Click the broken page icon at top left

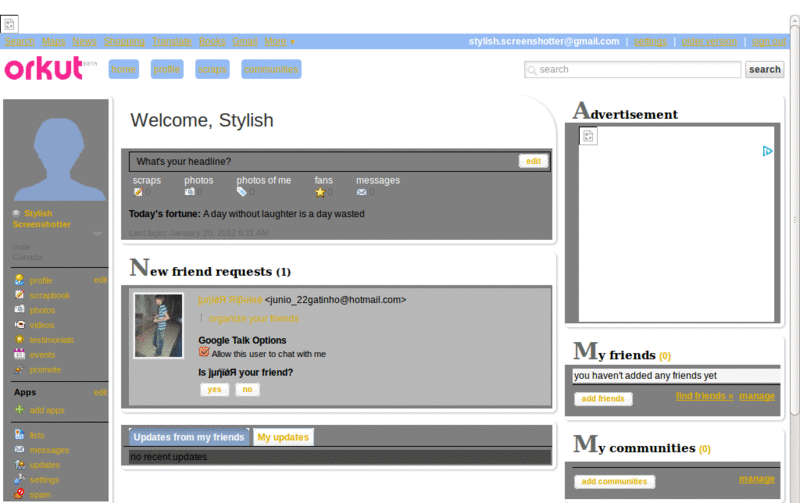tap(9, 23)
